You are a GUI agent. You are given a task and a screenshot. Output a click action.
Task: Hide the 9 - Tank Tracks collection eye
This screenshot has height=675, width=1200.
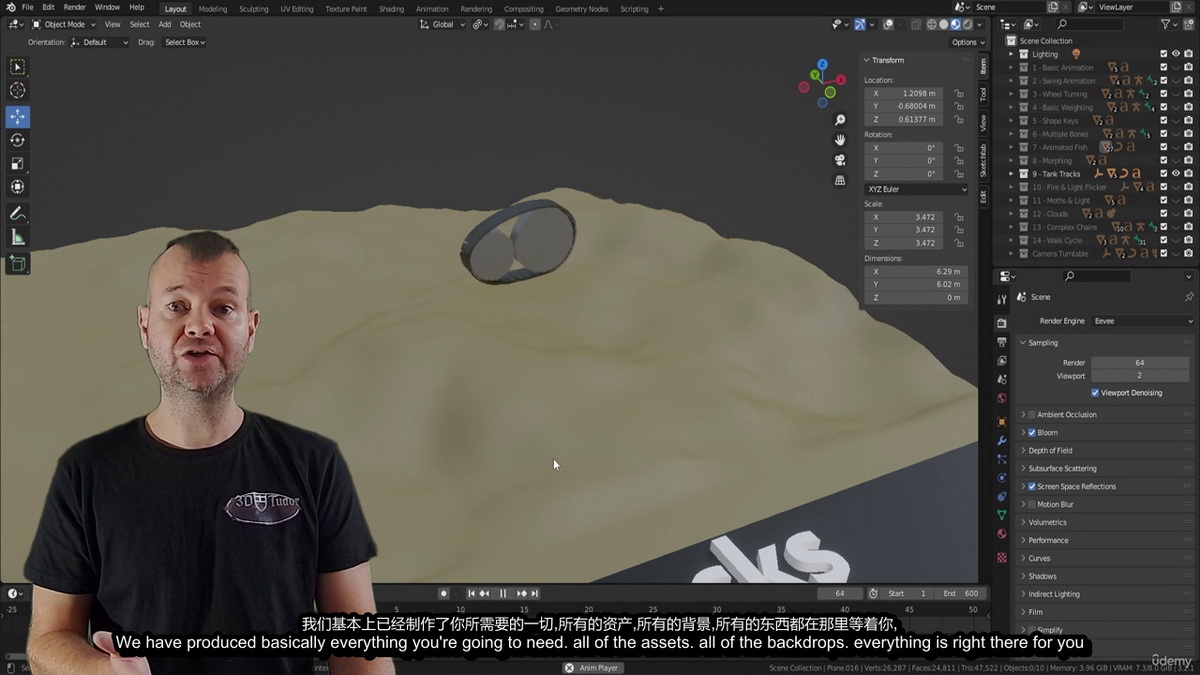point(1176,174)
